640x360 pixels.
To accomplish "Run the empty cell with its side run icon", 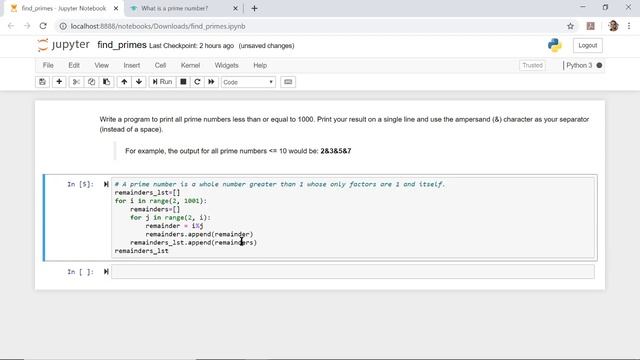I will point(106,271).
